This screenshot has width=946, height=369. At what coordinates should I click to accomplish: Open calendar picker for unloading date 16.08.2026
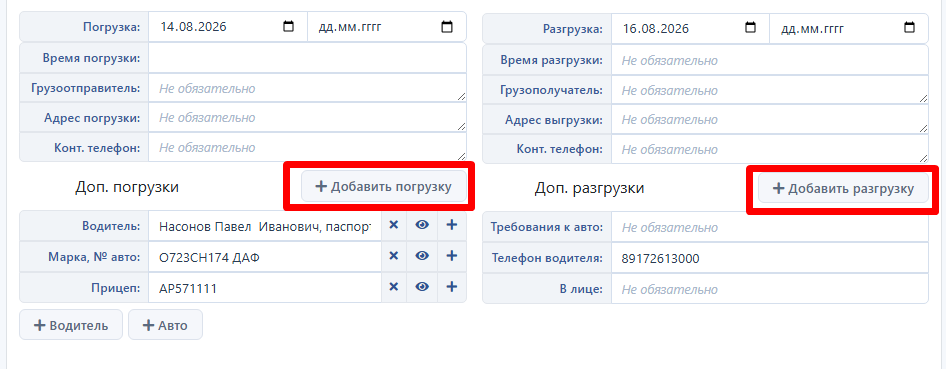point(751,27)
